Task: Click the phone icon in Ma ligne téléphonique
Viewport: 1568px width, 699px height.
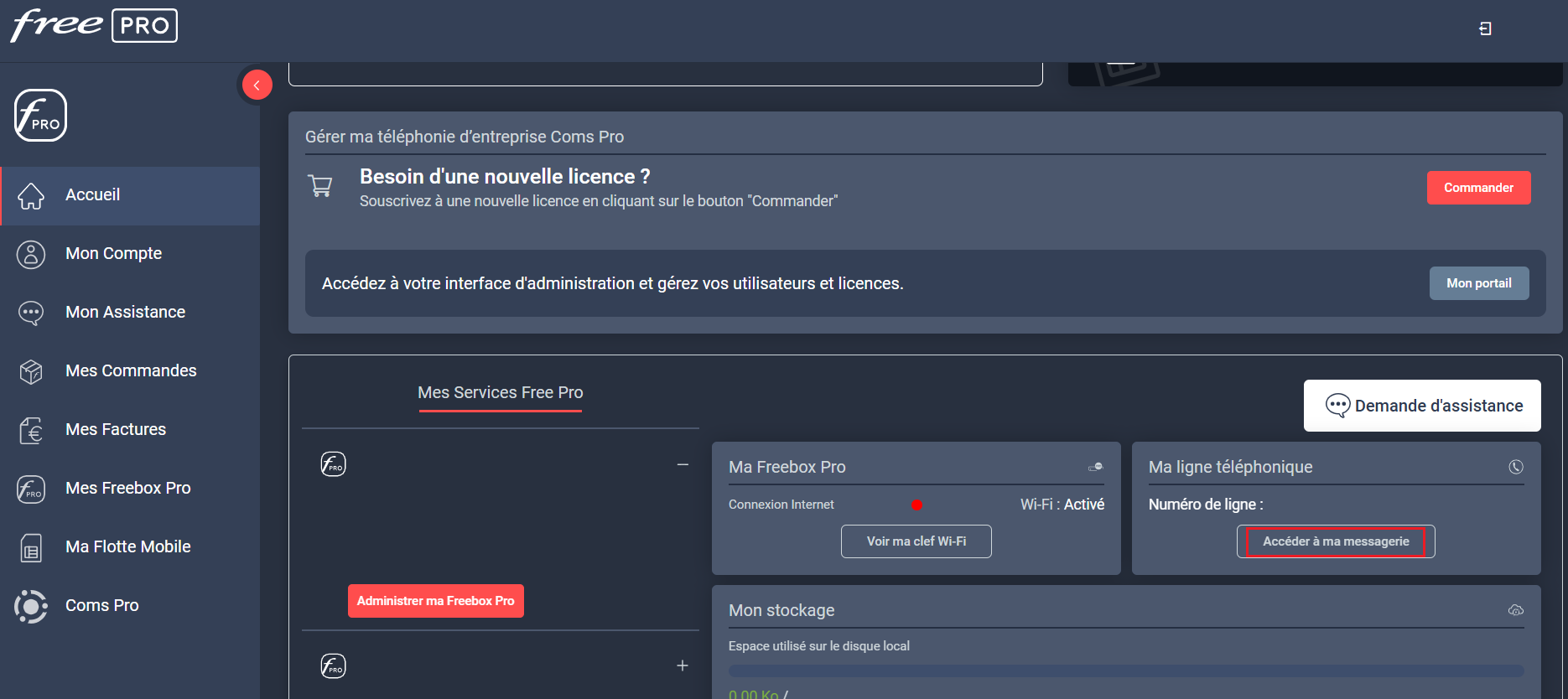Action: point(1516,467)
